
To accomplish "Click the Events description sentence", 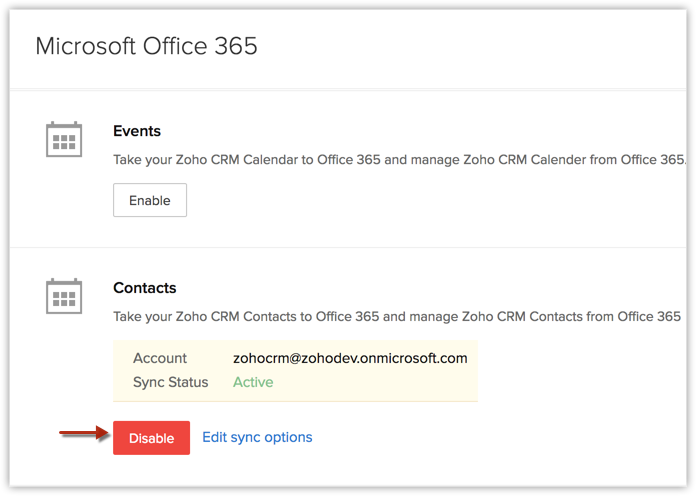I will coord(400,160).
